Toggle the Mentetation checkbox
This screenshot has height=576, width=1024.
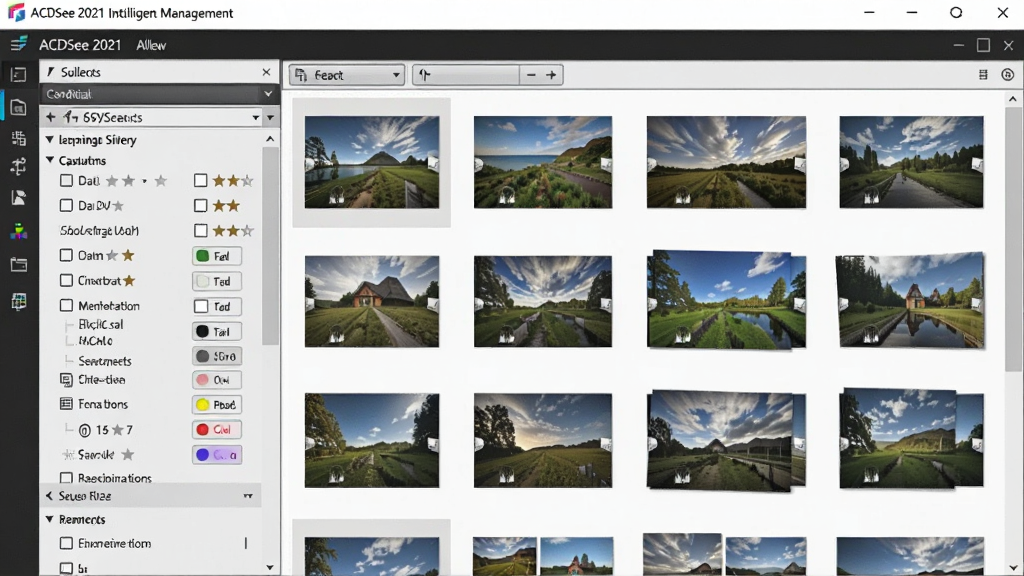click(x=66, y=306)
